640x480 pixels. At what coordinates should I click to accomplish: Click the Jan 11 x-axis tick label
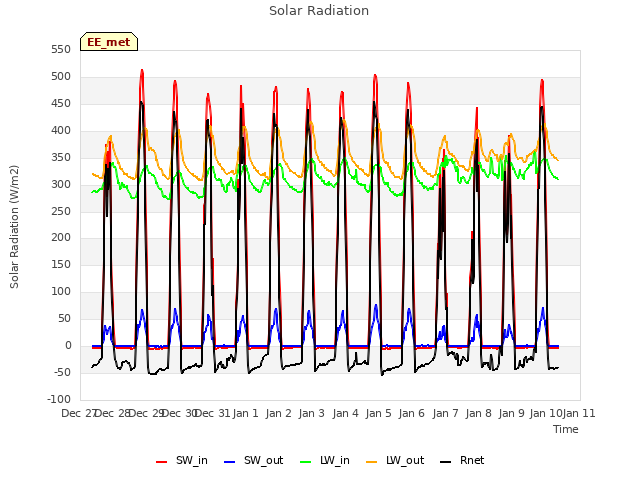(x=579, y=413)
